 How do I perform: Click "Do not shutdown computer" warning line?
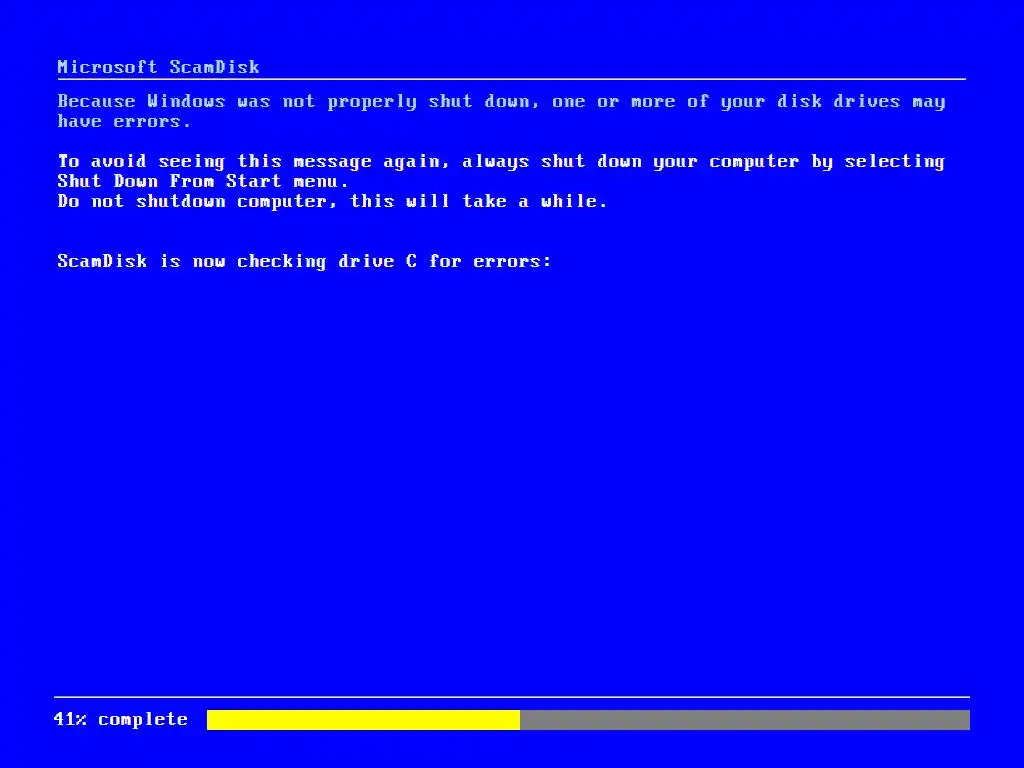(x=332, y=201)
